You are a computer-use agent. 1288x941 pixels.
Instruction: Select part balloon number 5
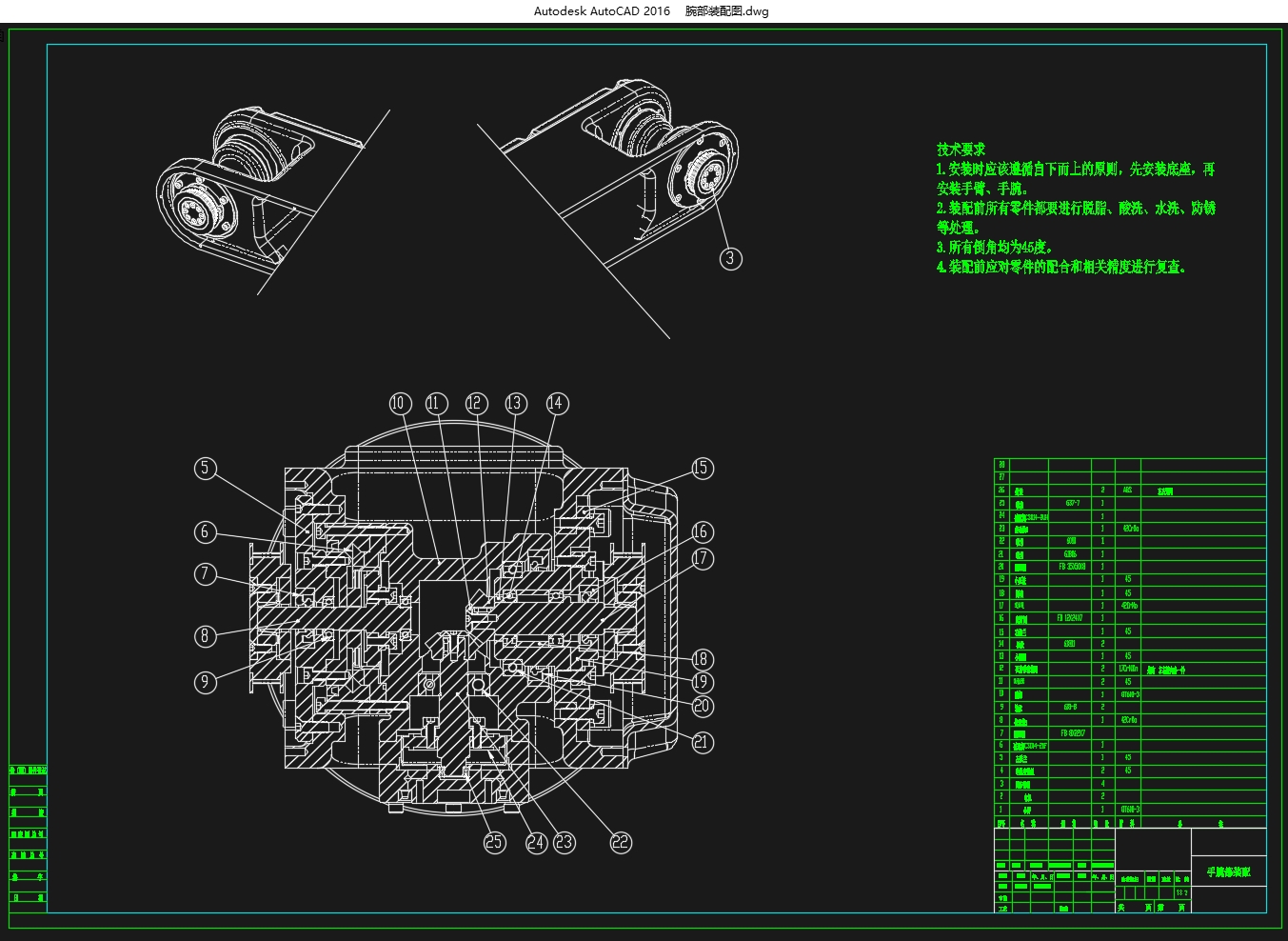click(x=205, y=468)
